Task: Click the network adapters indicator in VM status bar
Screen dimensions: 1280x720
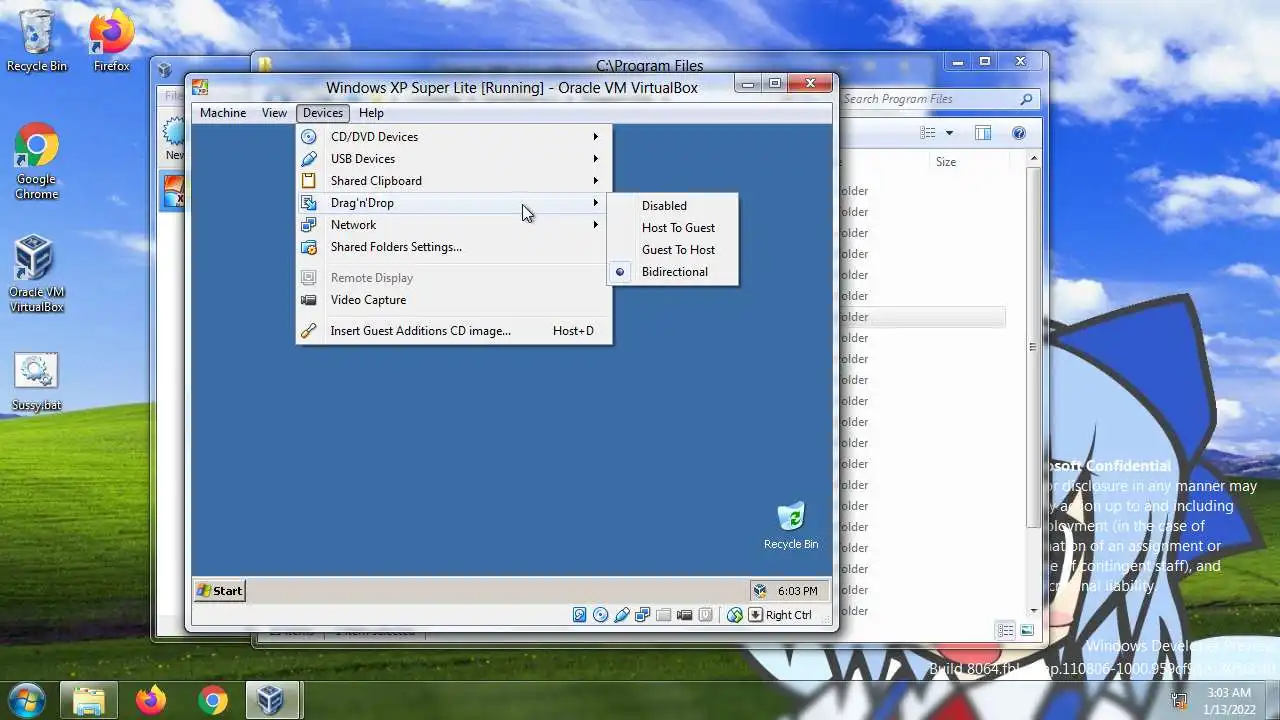Action: (x=642, y=615)
